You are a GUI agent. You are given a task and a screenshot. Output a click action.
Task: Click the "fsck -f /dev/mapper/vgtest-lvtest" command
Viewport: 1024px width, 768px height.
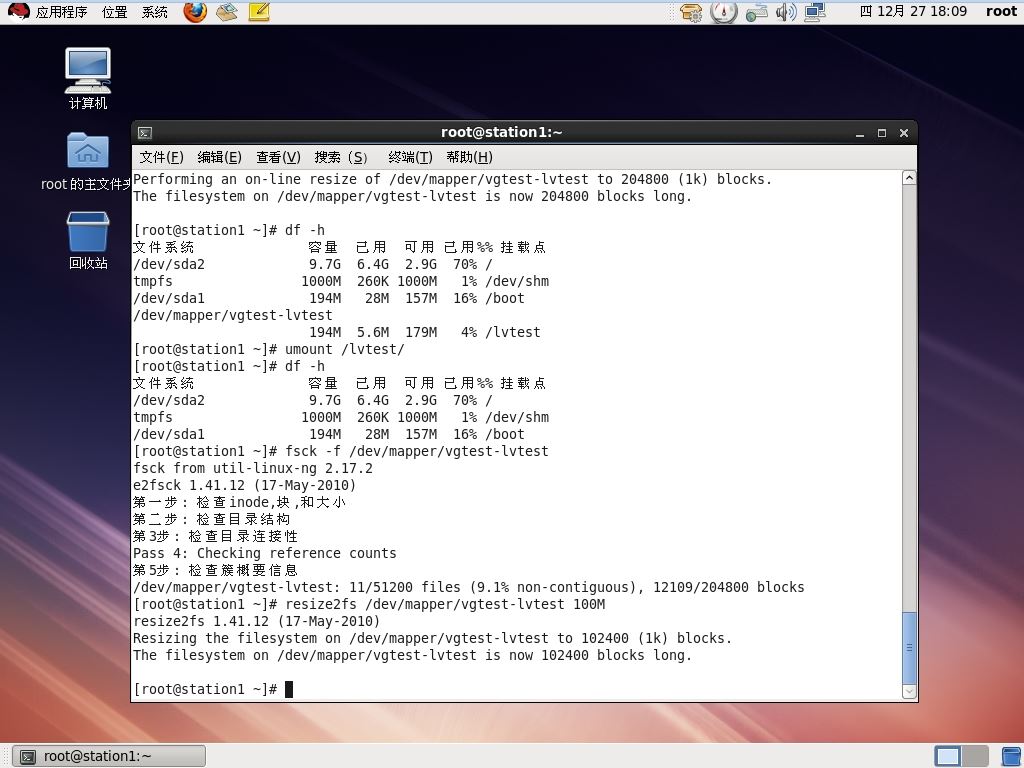(x=417, y=451)
